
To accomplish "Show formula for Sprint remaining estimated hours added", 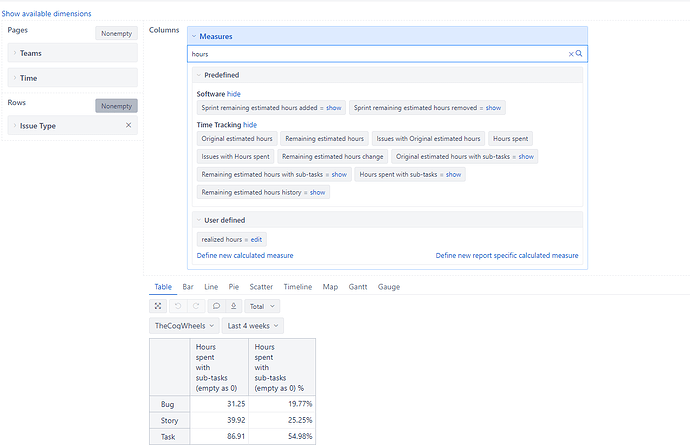I will (x=334, y=108).
